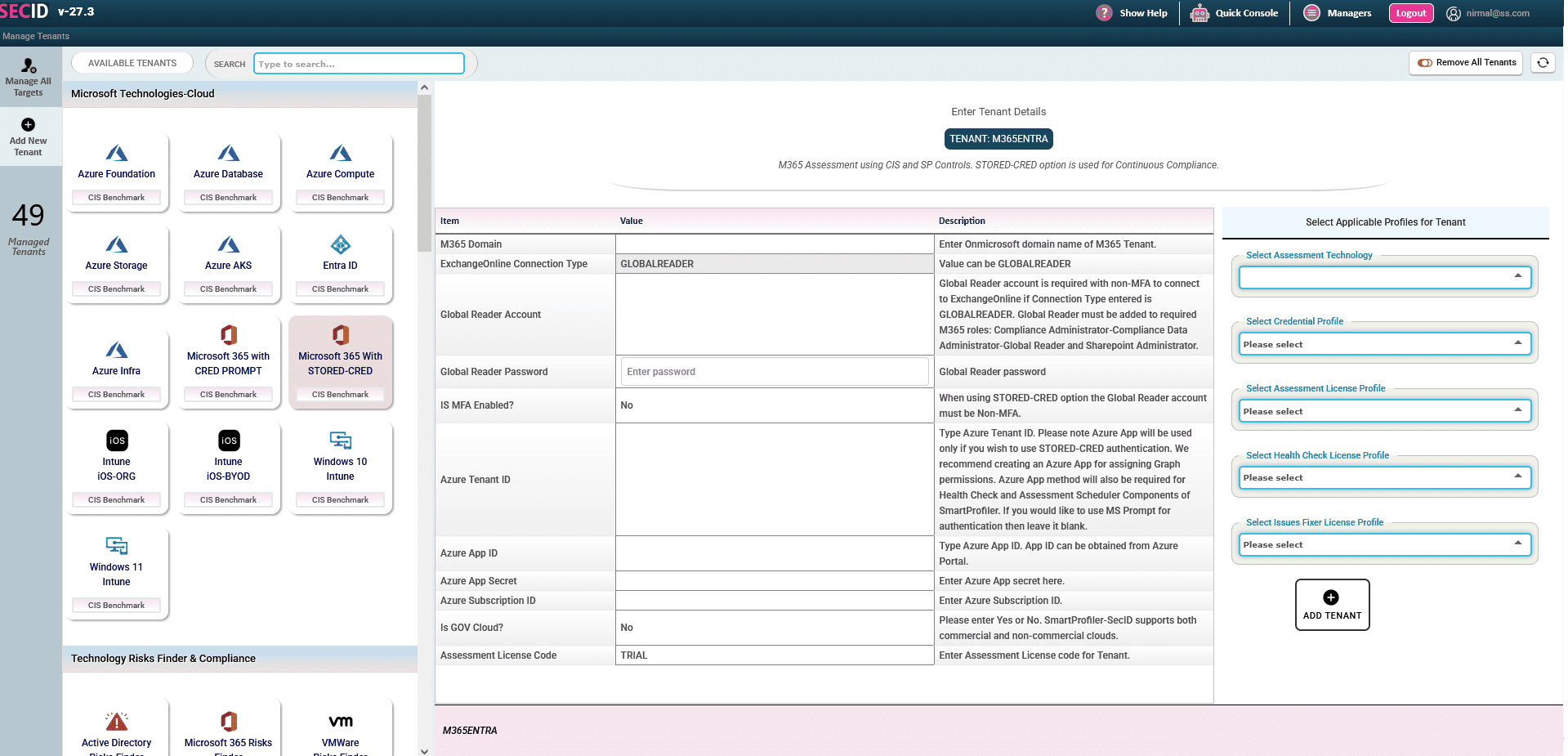Open Select Issues Fixer License Profile dropdown
1568x756 pixels.
(1384, 544)
